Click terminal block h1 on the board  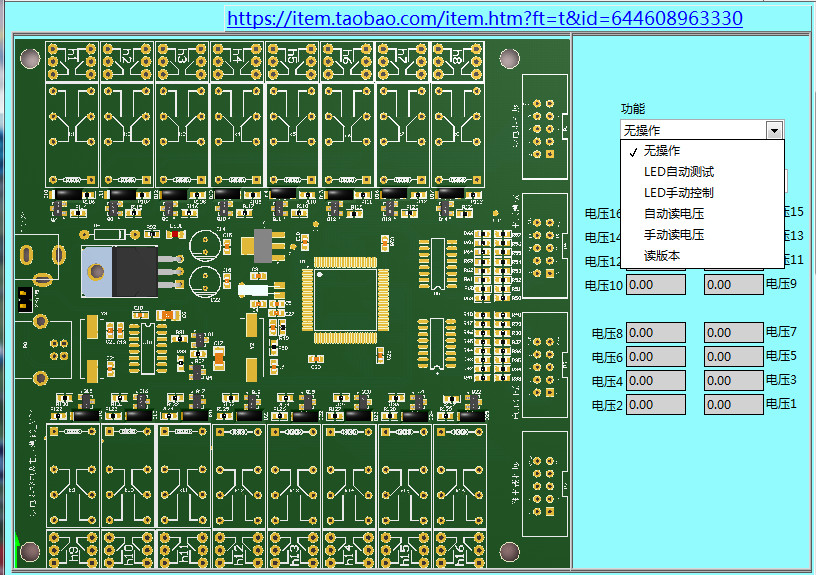click(72, 61)
